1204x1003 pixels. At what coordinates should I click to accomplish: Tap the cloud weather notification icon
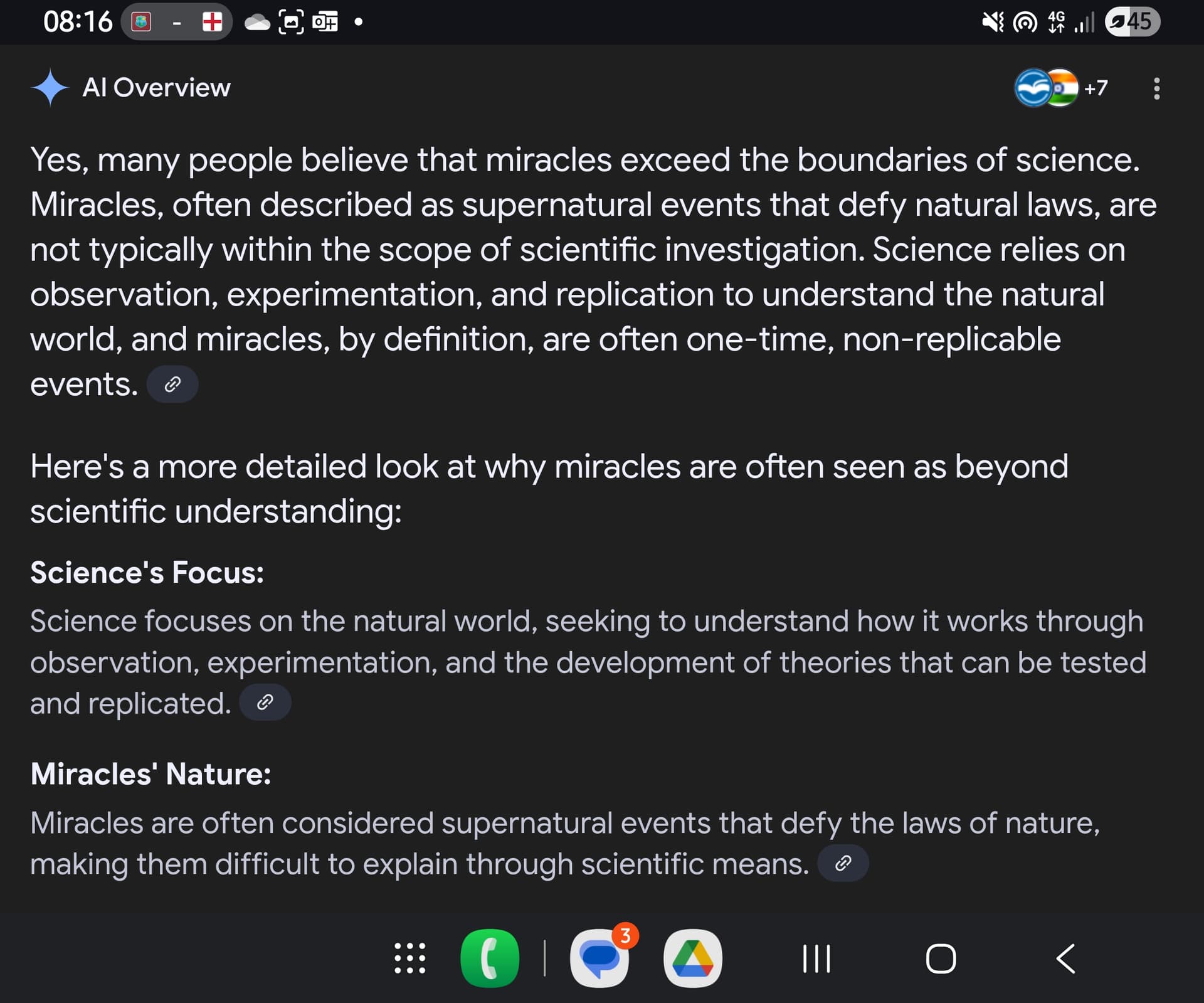257,23
